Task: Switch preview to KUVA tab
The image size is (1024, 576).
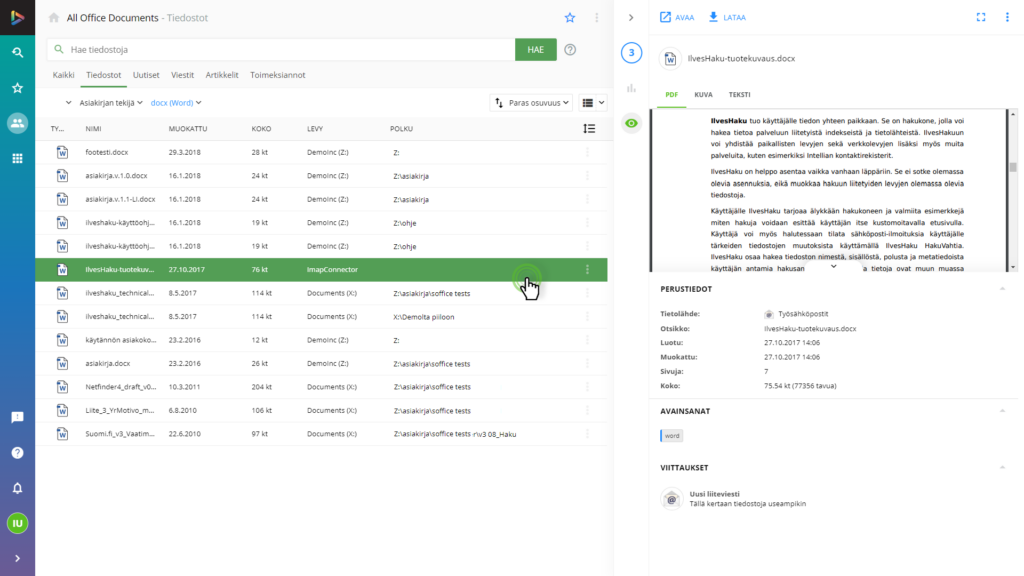Action: coord(703,95)
